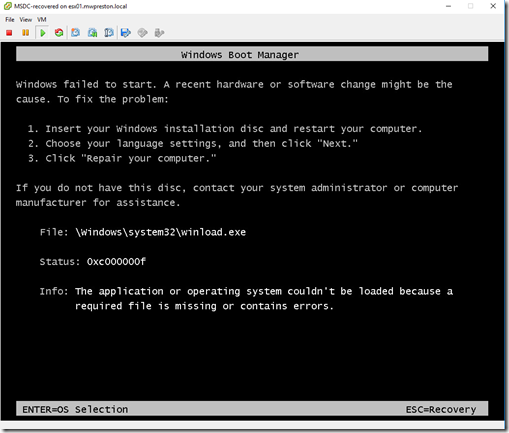Click the winload.exe file path line

coord(143,232)
